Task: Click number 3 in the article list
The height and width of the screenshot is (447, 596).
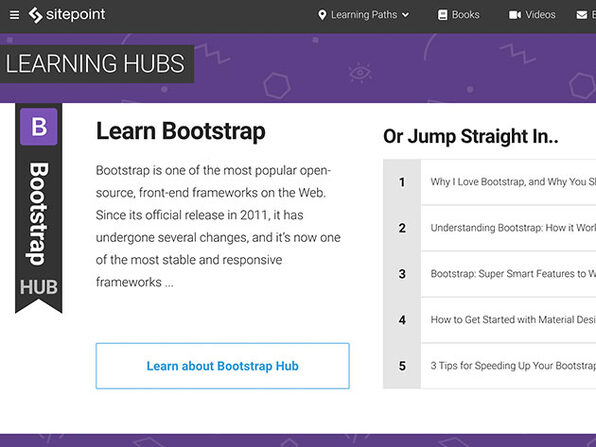Action: coord(402,274)
